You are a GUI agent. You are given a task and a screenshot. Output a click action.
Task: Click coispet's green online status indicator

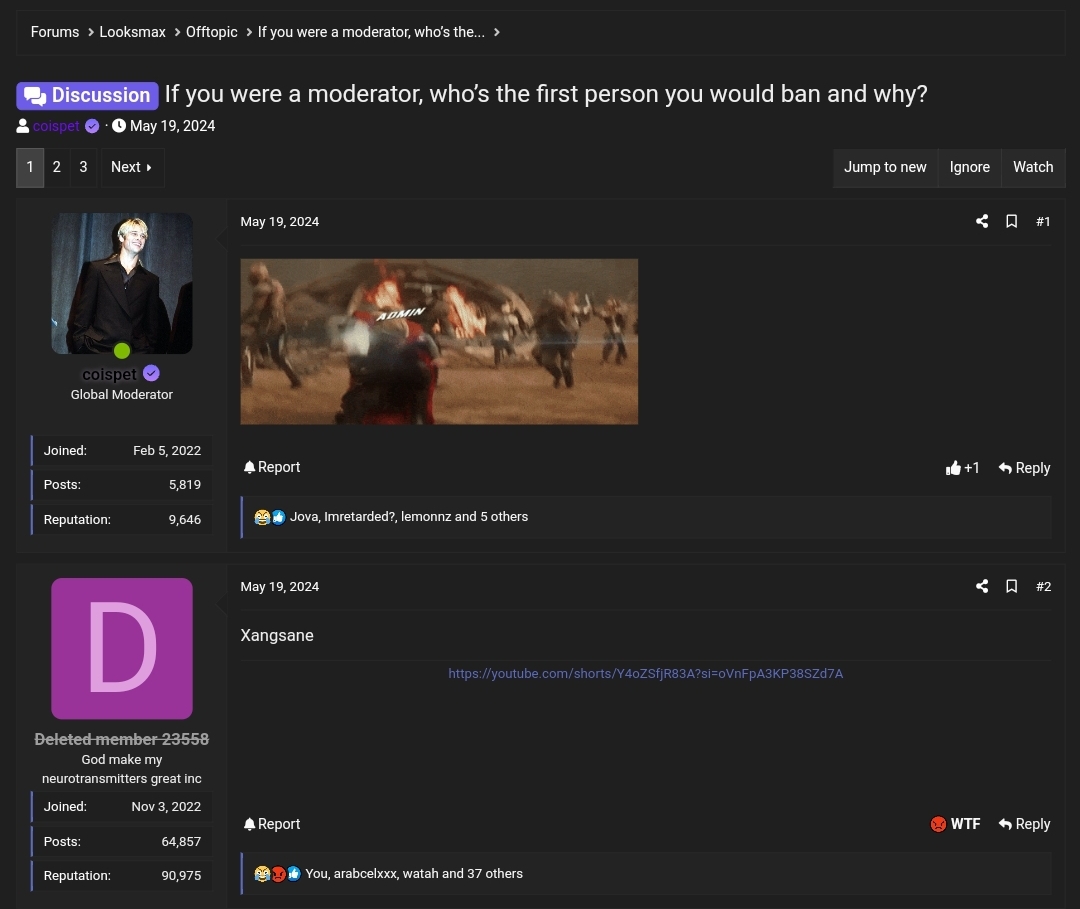coord(122,351)
